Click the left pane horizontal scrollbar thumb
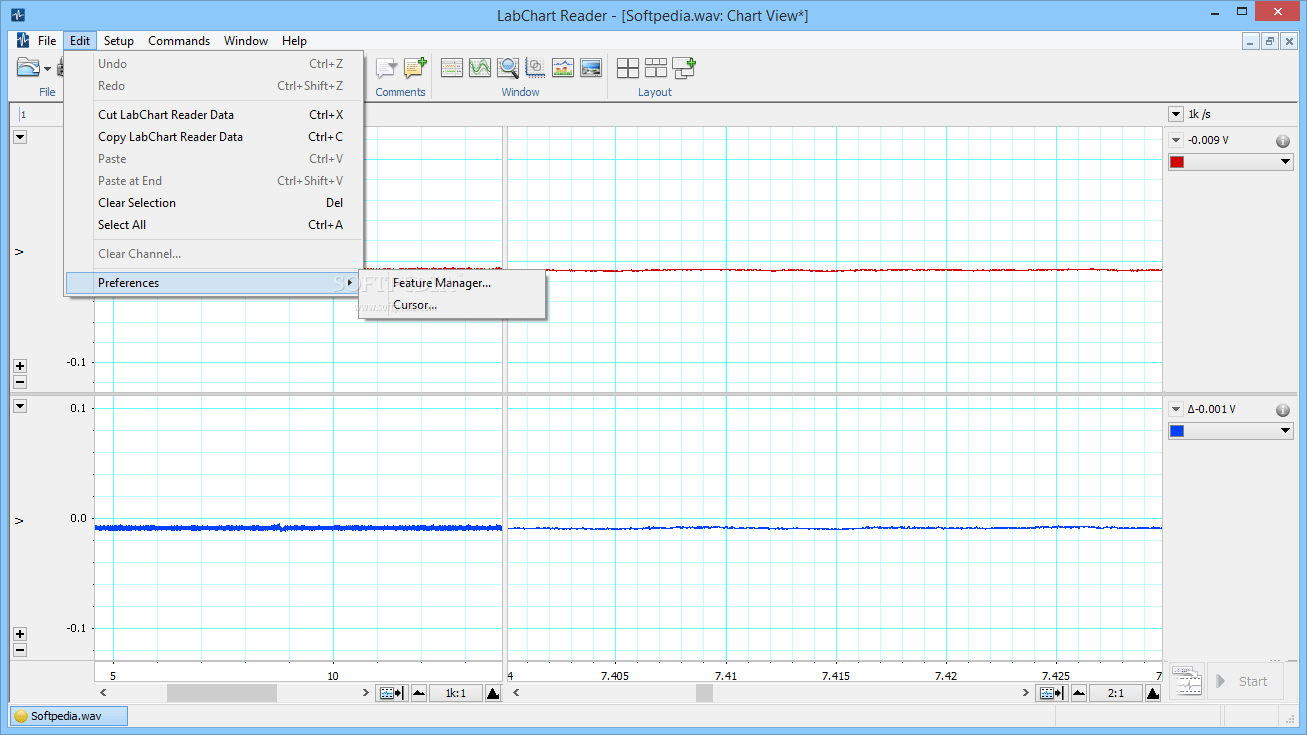Screen dimensions: 1307x735 (x=221, y=693)
